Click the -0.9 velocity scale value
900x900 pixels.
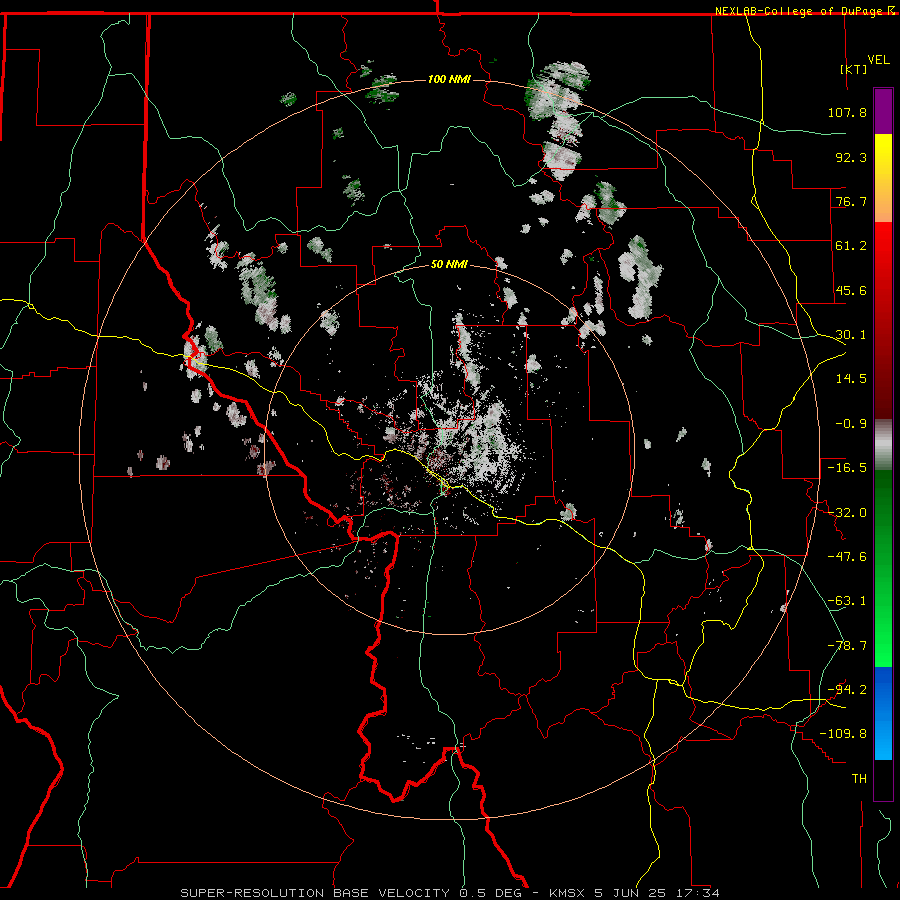[x=851, y=424]
